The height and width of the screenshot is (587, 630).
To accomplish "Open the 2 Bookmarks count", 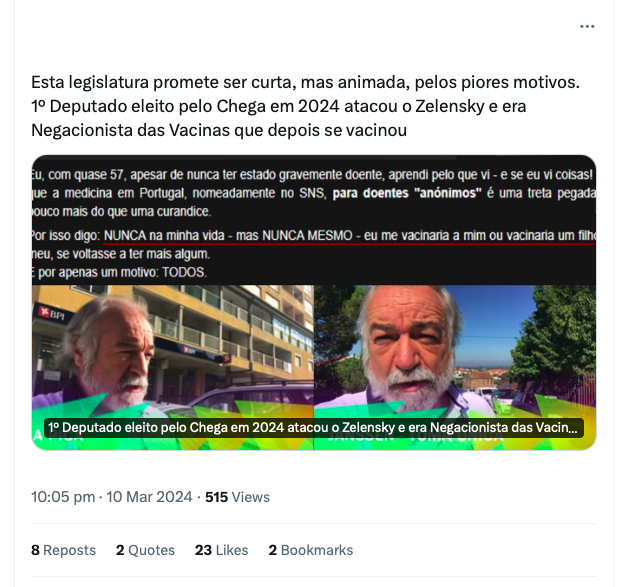I will [311, 550].
